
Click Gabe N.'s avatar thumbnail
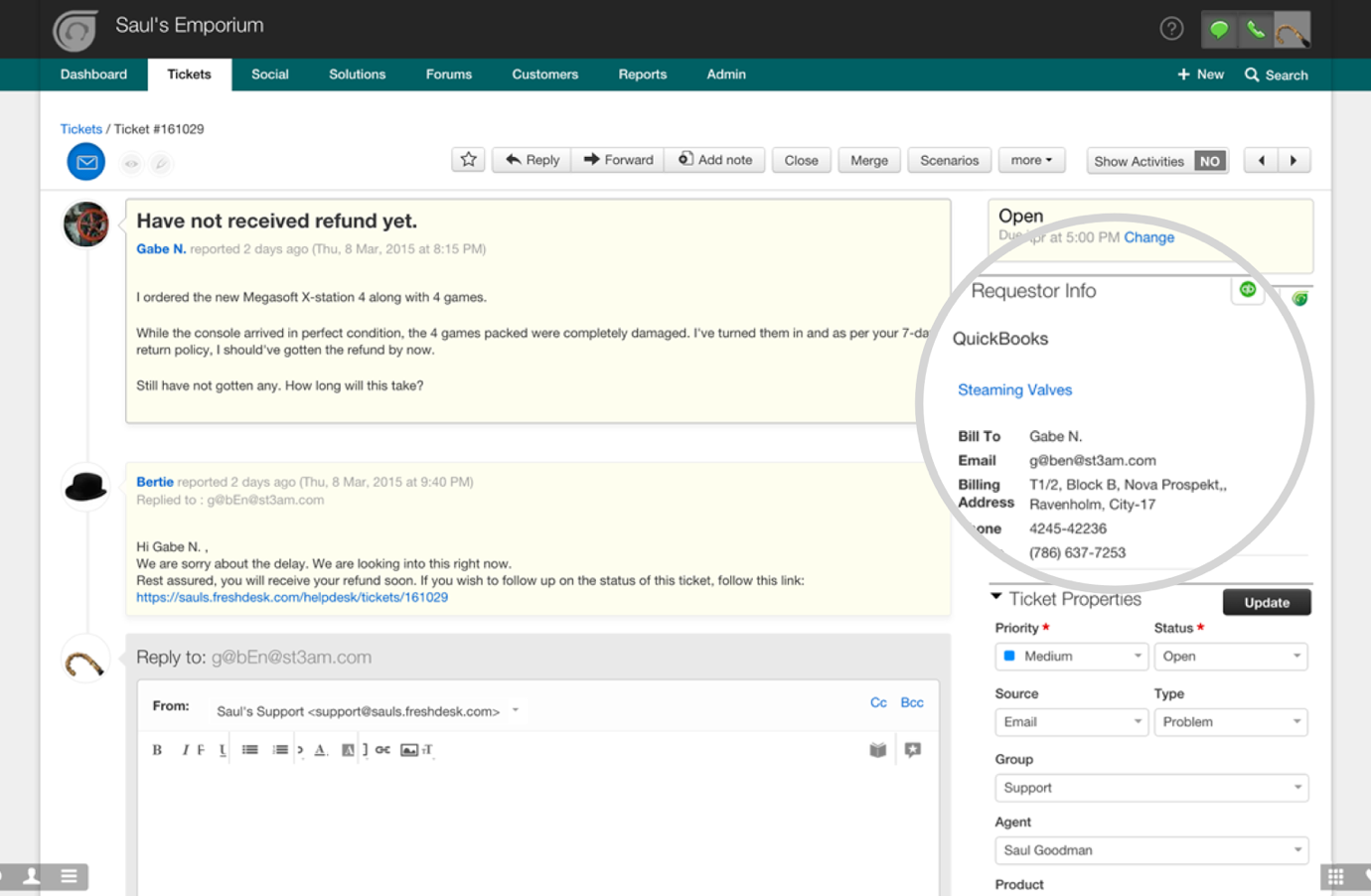86,224
